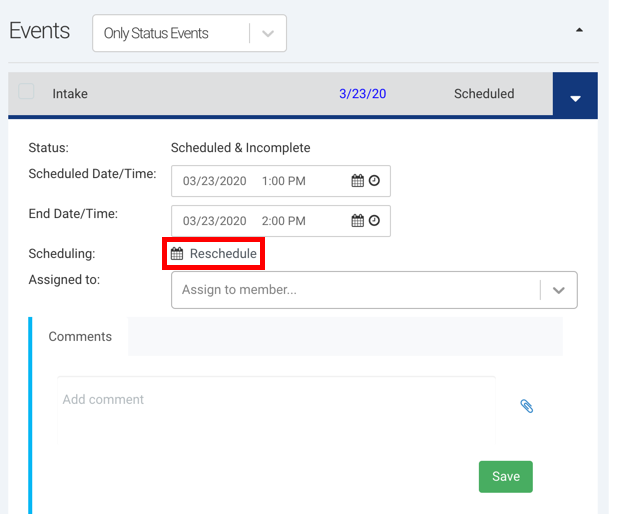Click into the End Date/Time field
The width and height of the screenshot is (618, 514).
coord(260,221)
